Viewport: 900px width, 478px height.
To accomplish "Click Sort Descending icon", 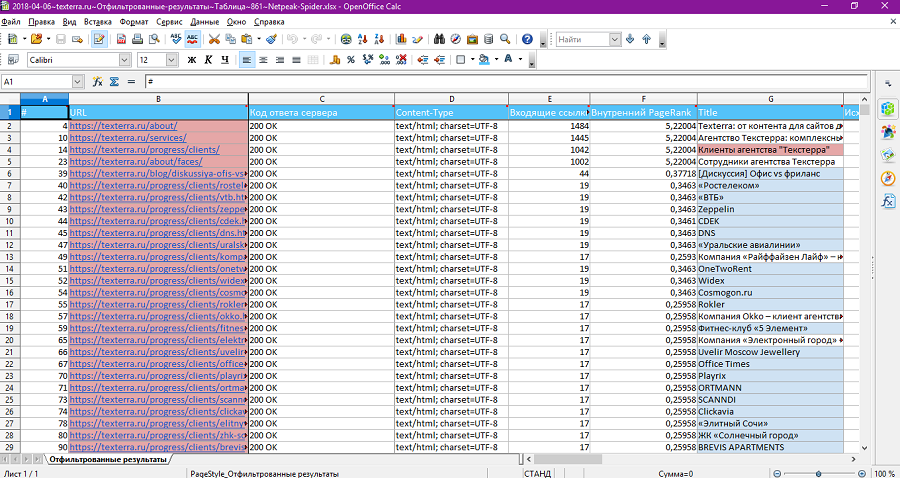I will pos(379,39).
